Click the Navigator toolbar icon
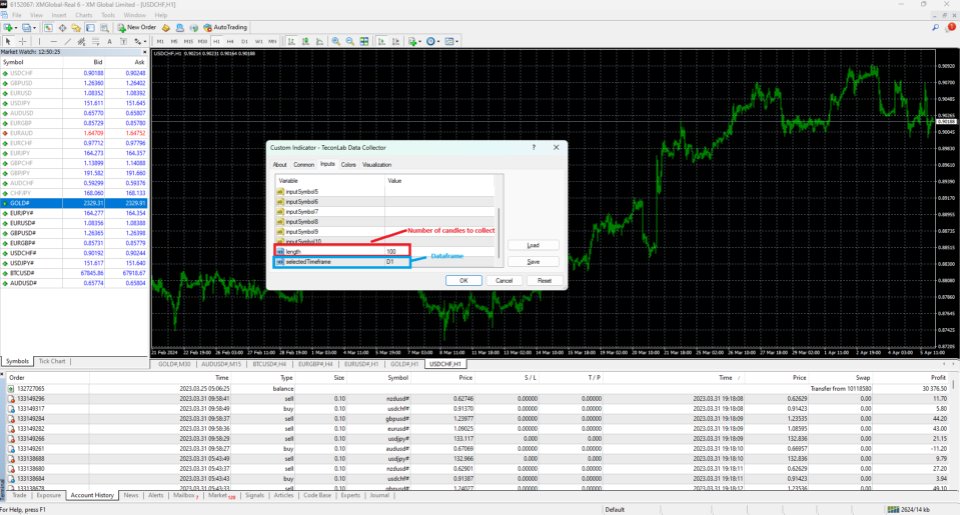The image size is (960, 515). (76, 28)
